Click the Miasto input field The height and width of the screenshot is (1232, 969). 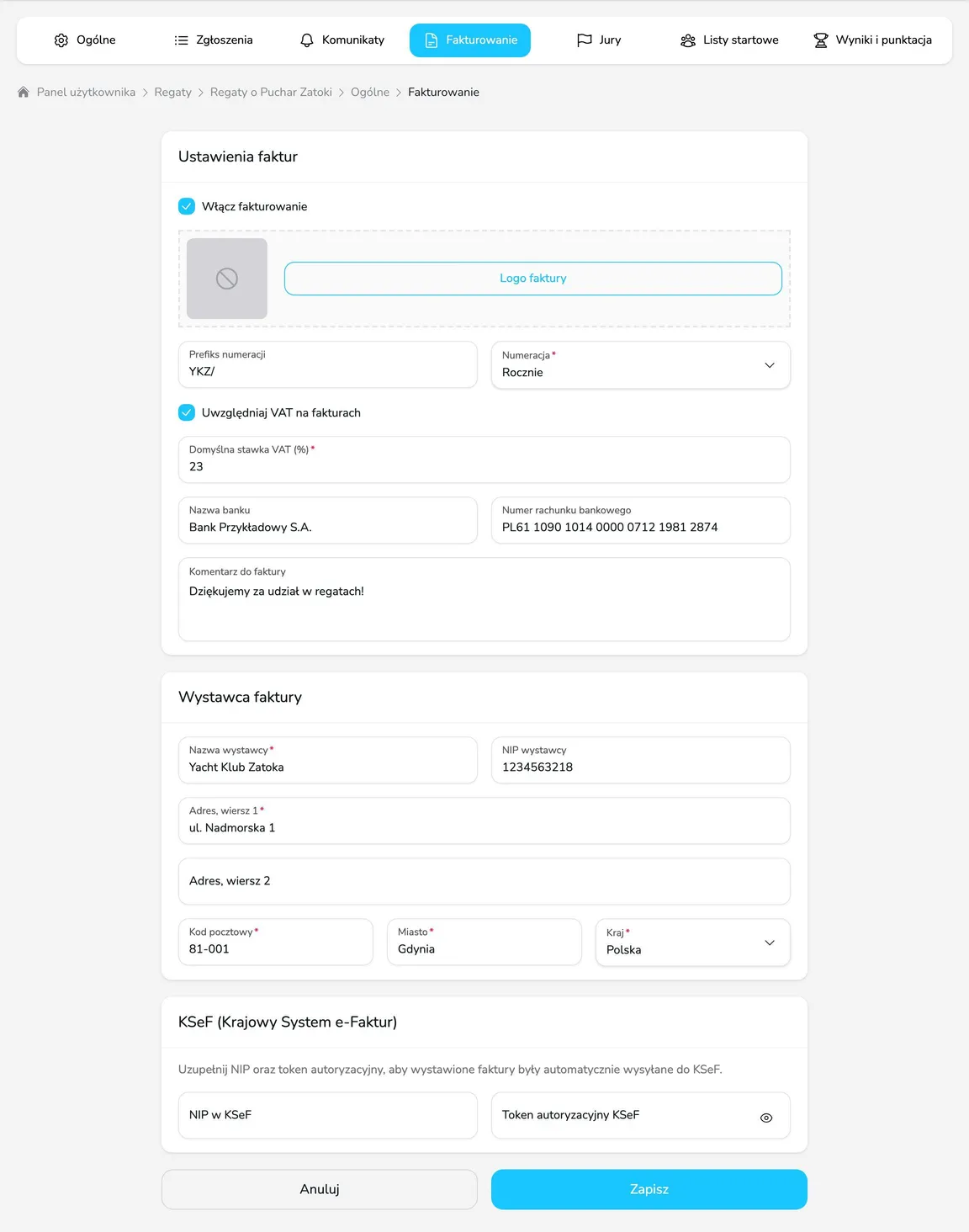click(484, 942)
